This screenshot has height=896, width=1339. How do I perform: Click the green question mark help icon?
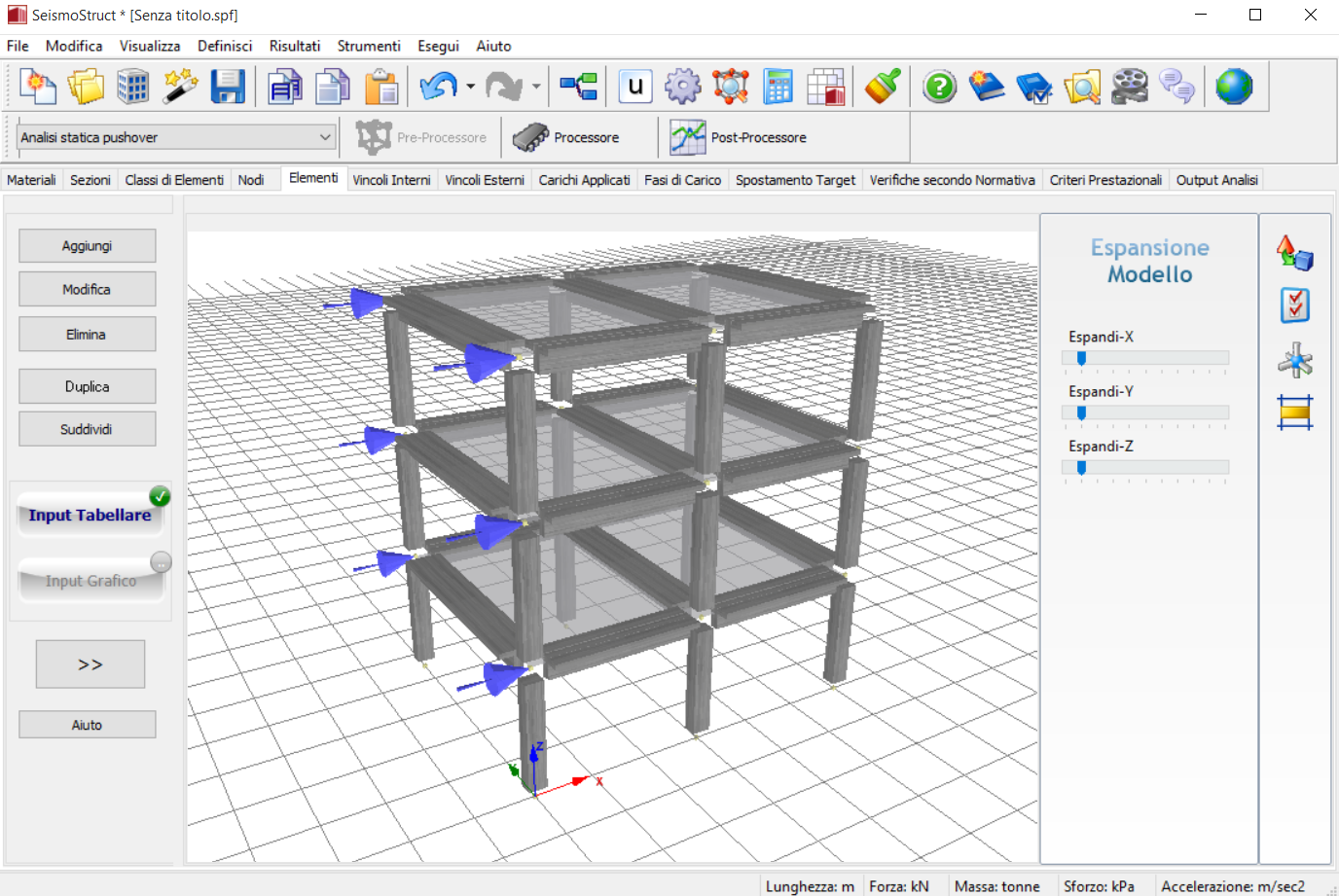pyautogui.click(x=939, y=87)
